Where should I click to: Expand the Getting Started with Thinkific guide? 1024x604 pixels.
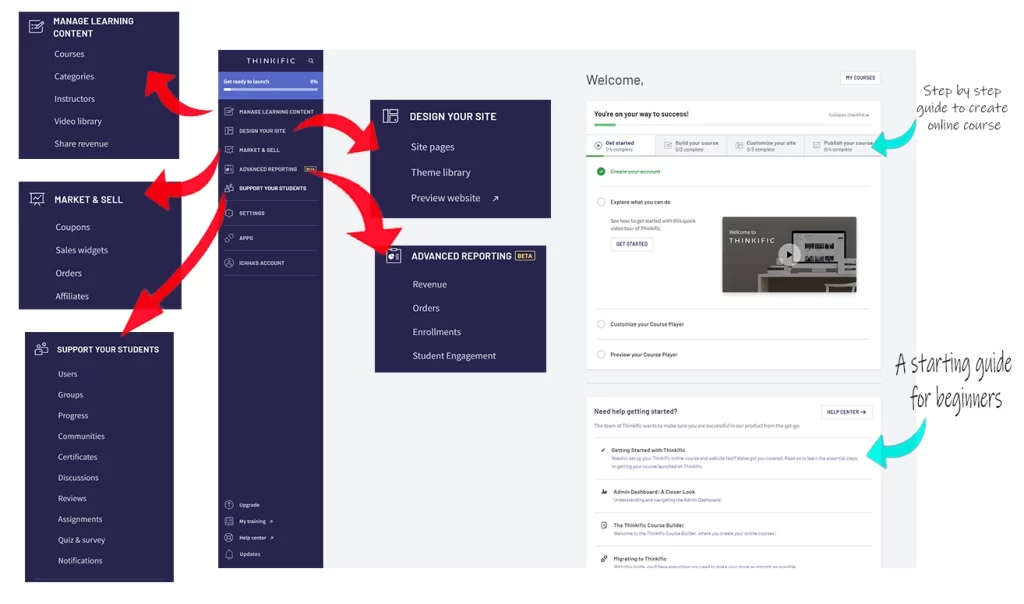click(649, 450)
